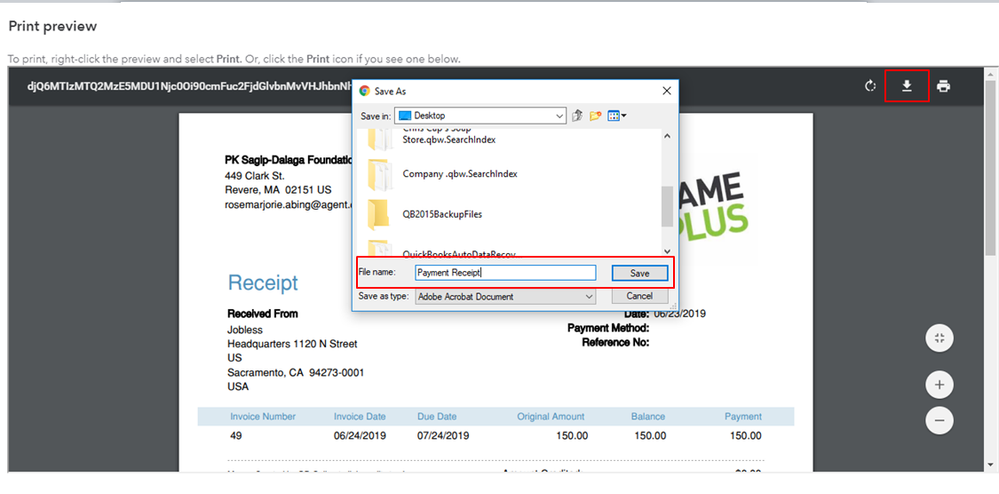
Task: Click the Payment column header
Action: 743,416
